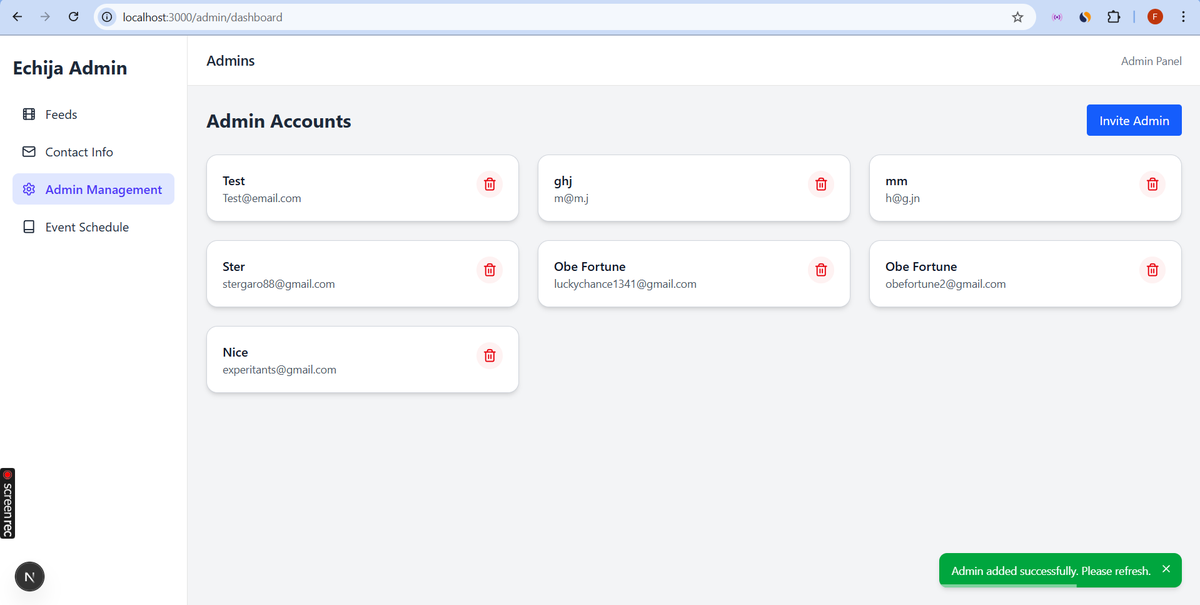Screen dimensions: 1200x605
Task: Open the Event Schedule section
Action: click(94, 227)
